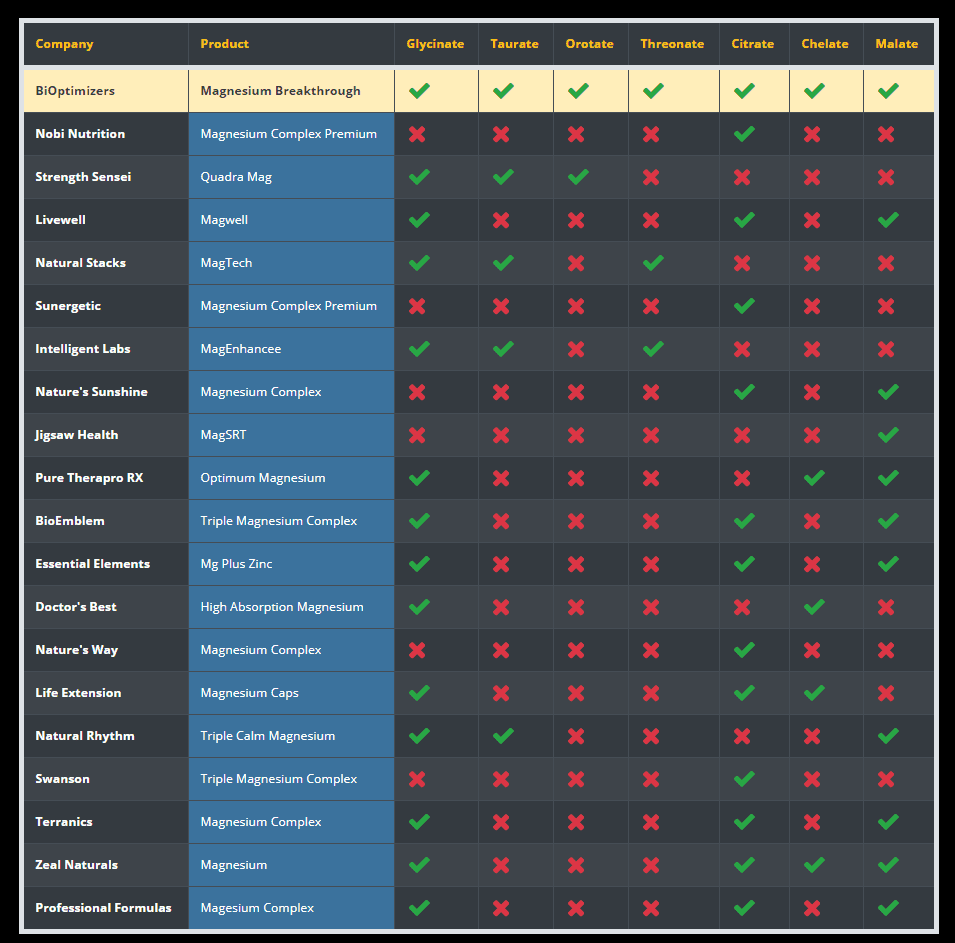Click the green Glycinate checkmark for BiOptimizers
This screenshot has height=943, width=955.
point(418,90)
